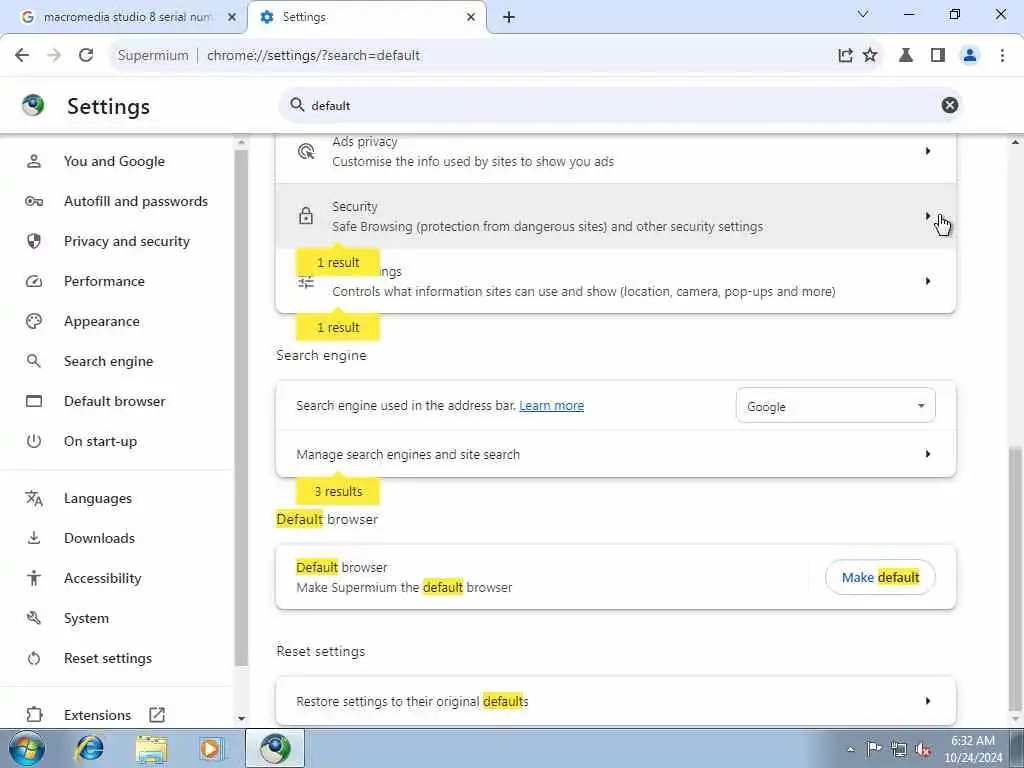1024x768 pixels.
Task: Expand Manage search engines and site search
Action: 616,454
